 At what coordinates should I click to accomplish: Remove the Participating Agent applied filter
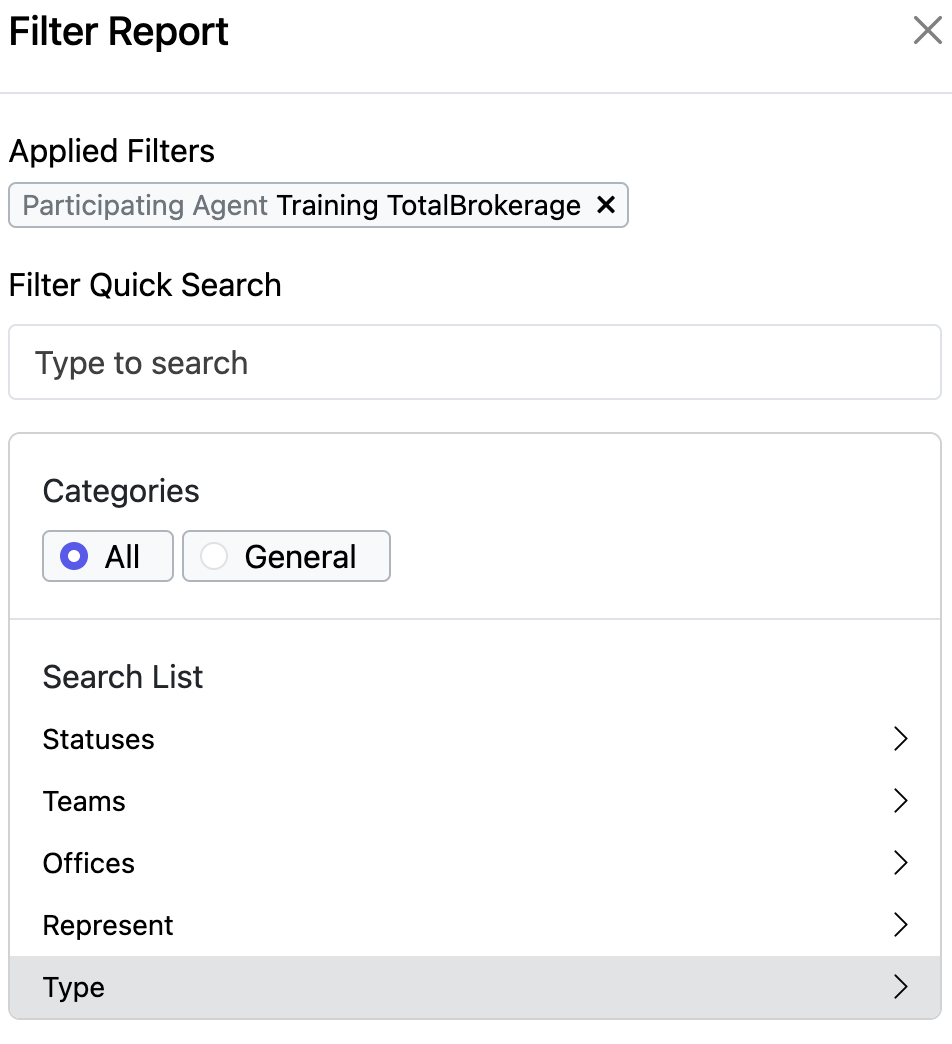606,204
